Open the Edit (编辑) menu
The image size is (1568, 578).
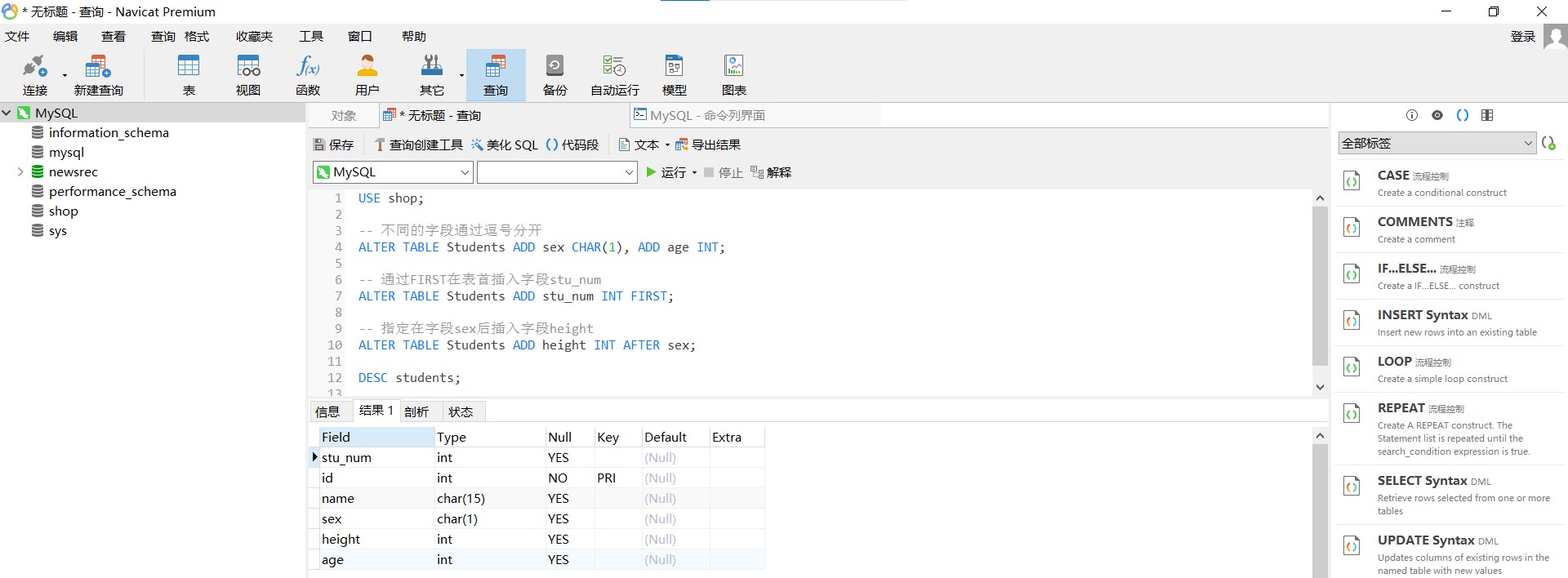pos(65,37)
